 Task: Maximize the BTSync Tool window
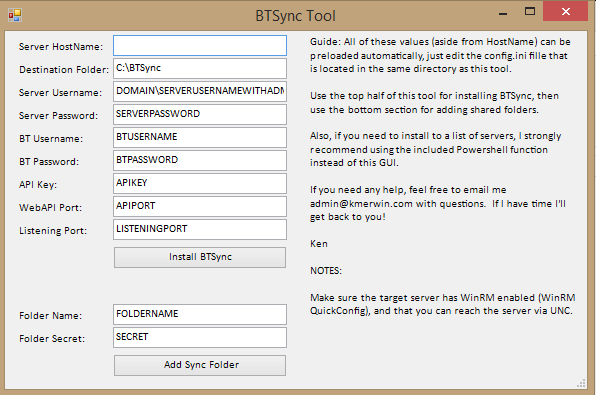point(530,11)
